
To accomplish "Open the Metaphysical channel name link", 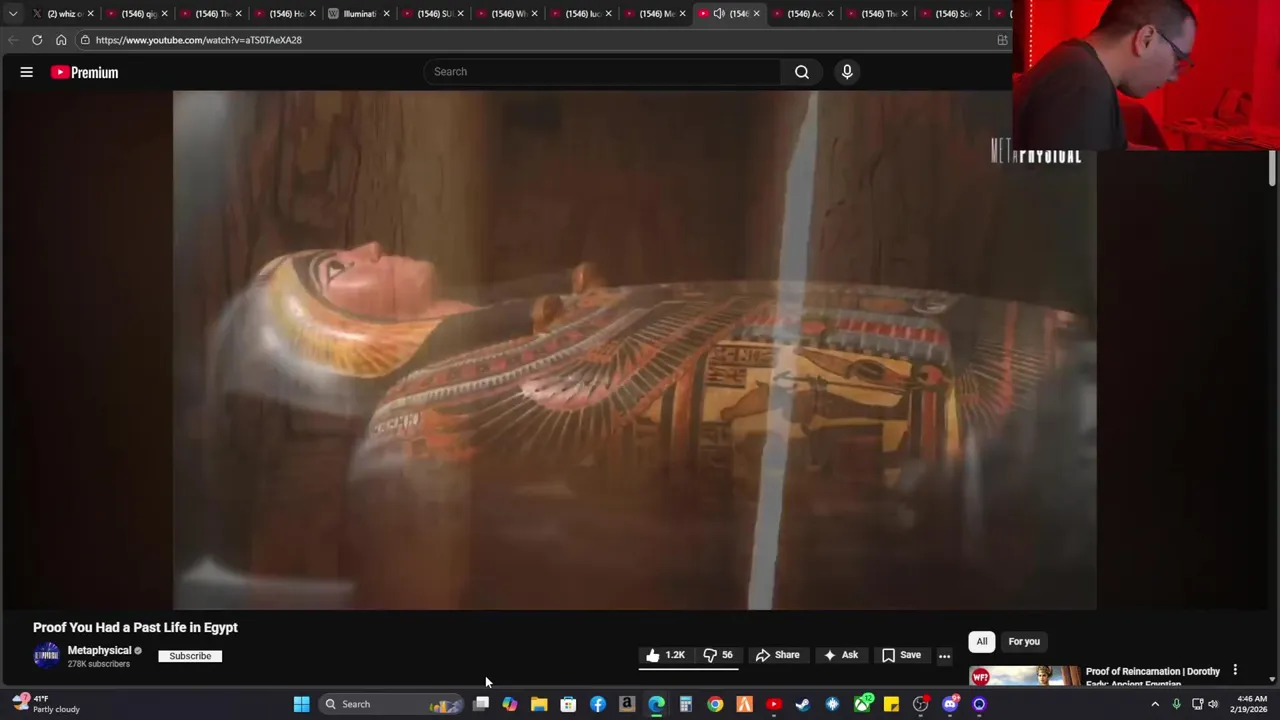I will 99,650.
